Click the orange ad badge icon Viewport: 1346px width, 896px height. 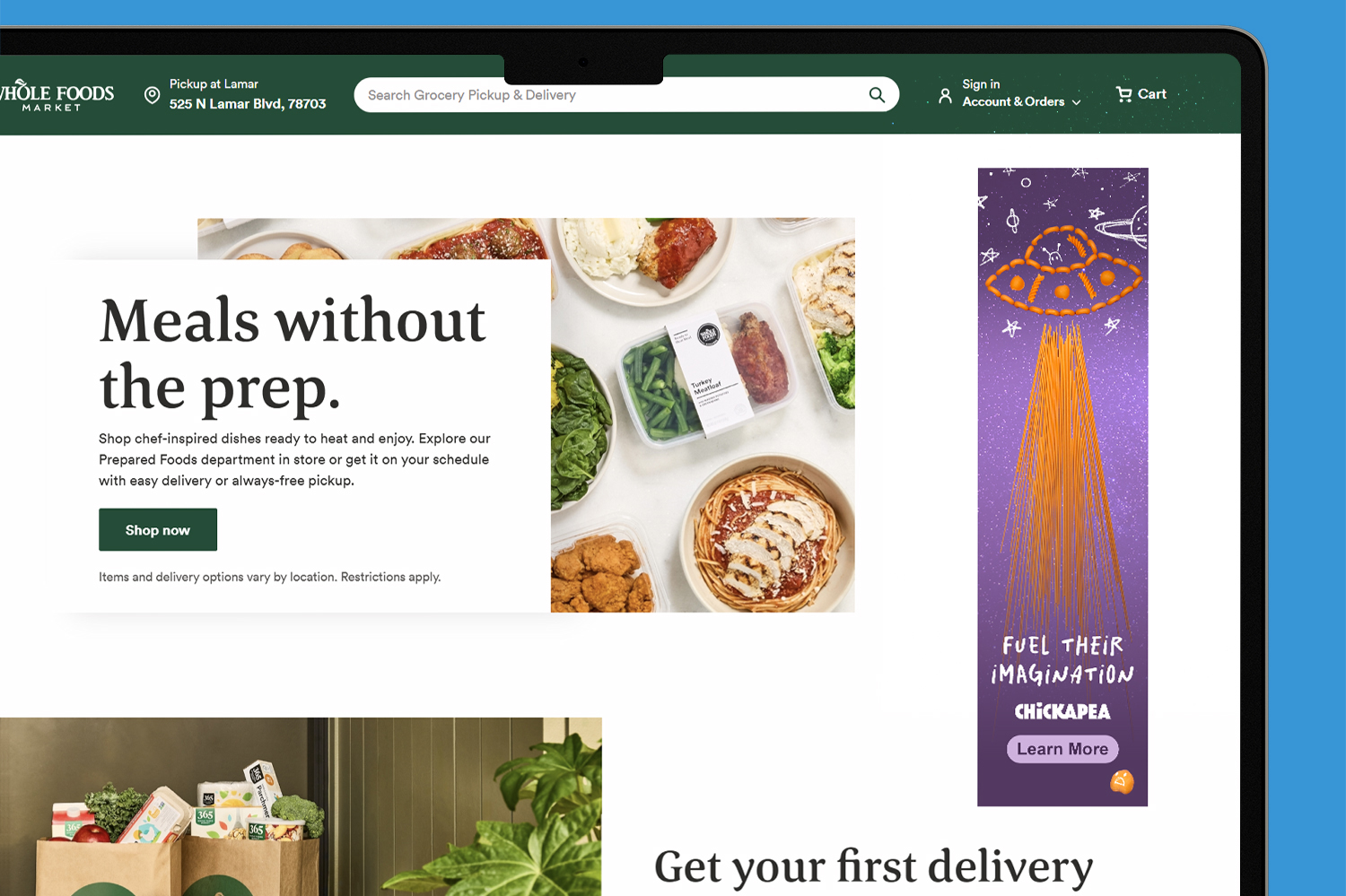[1122, 782]
